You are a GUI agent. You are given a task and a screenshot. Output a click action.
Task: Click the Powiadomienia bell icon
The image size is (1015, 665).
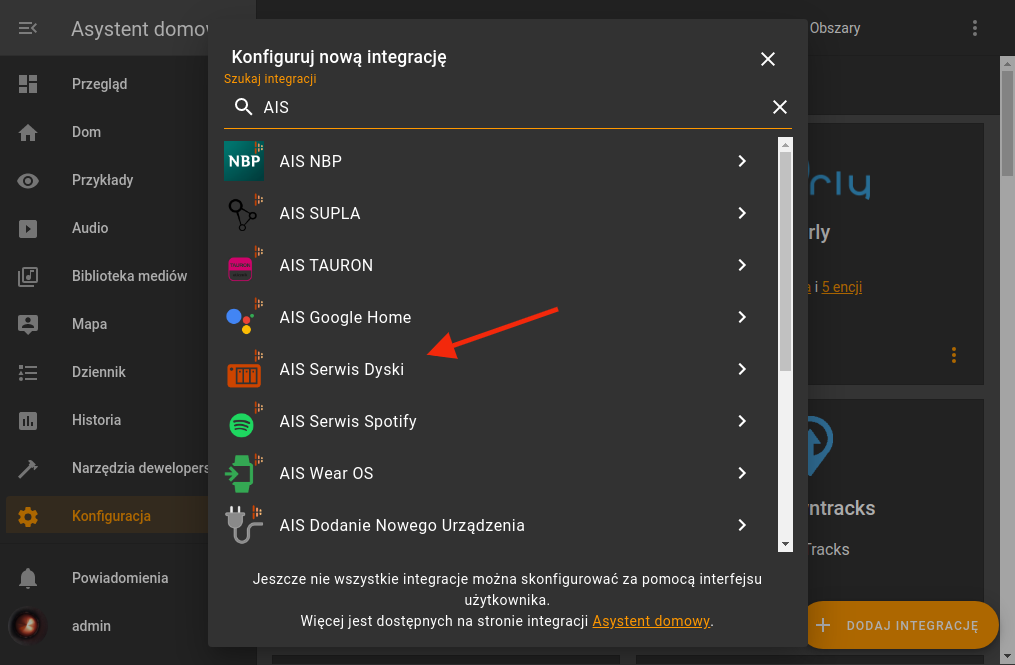pos(28,578)
